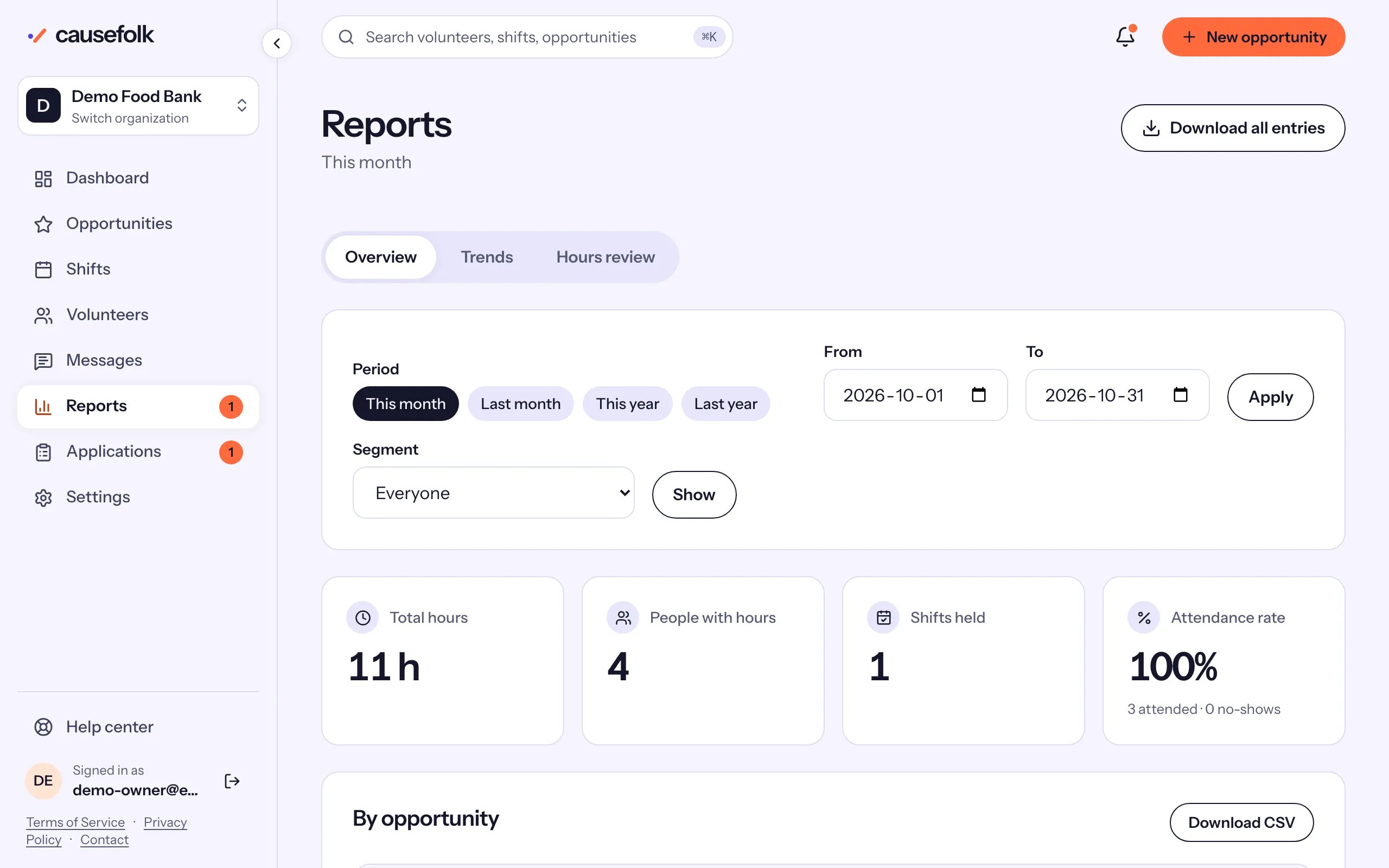Select the This year period pill
Viewport: 1389px width, 868px height.
coord(627,404)
